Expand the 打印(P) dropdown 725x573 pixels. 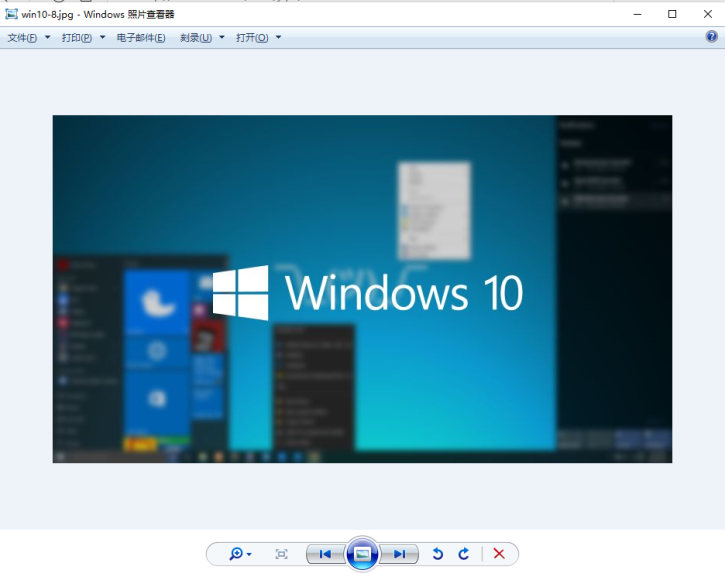(82, 38)
